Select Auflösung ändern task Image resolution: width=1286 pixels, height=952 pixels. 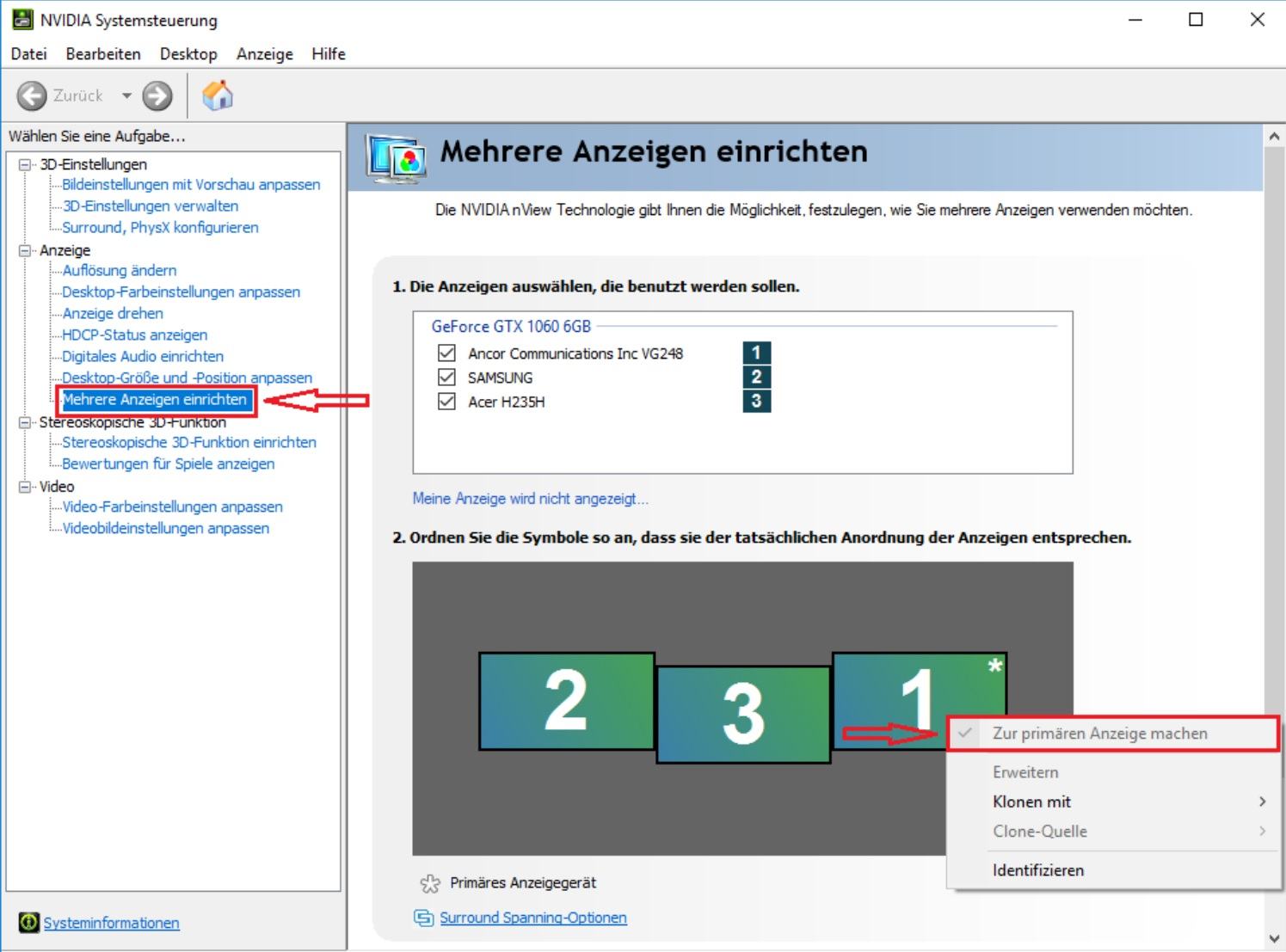(x=120, y=271)
